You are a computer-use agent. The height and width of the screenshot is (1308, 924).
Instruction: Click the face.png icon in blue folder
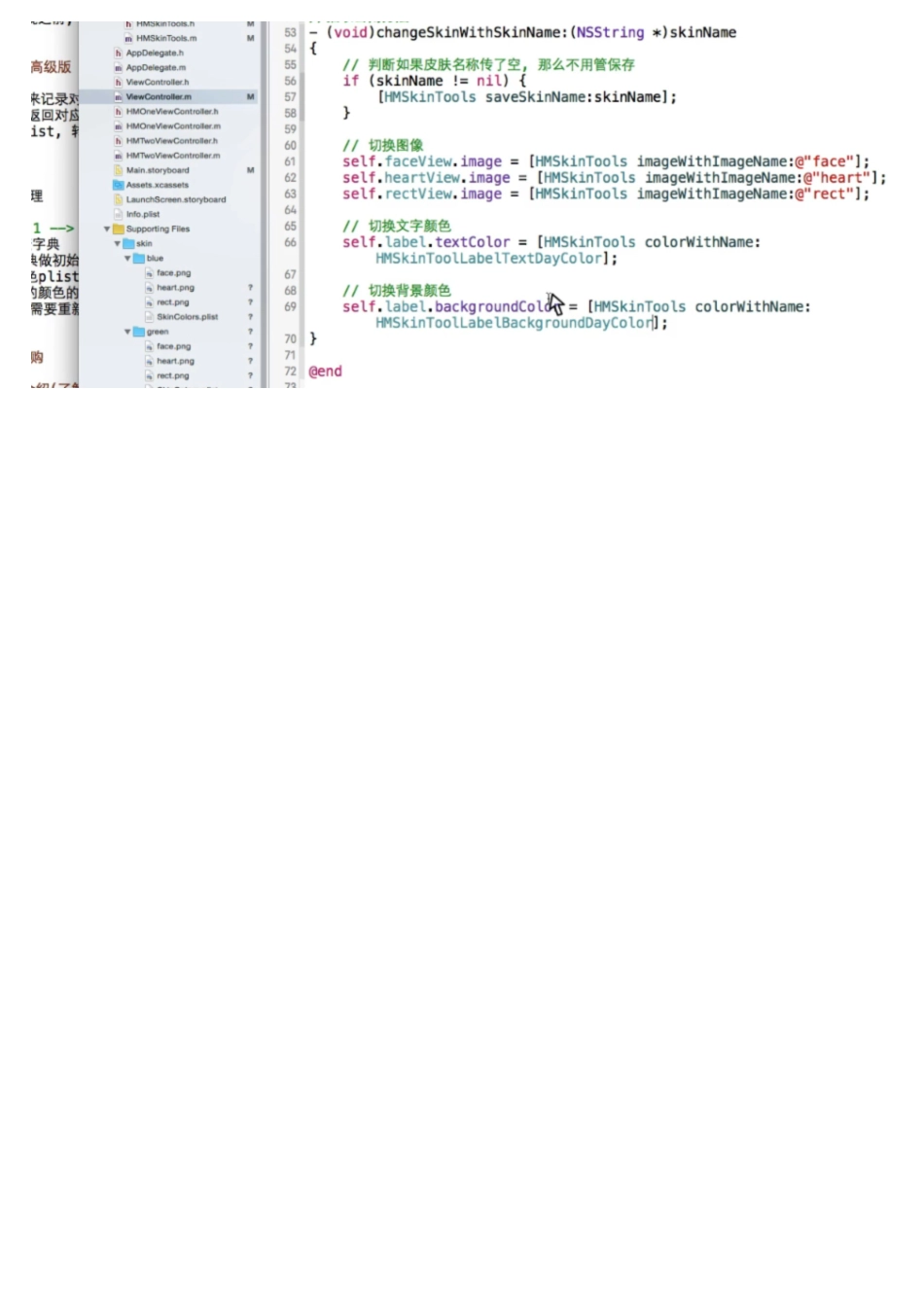(149, 273)
